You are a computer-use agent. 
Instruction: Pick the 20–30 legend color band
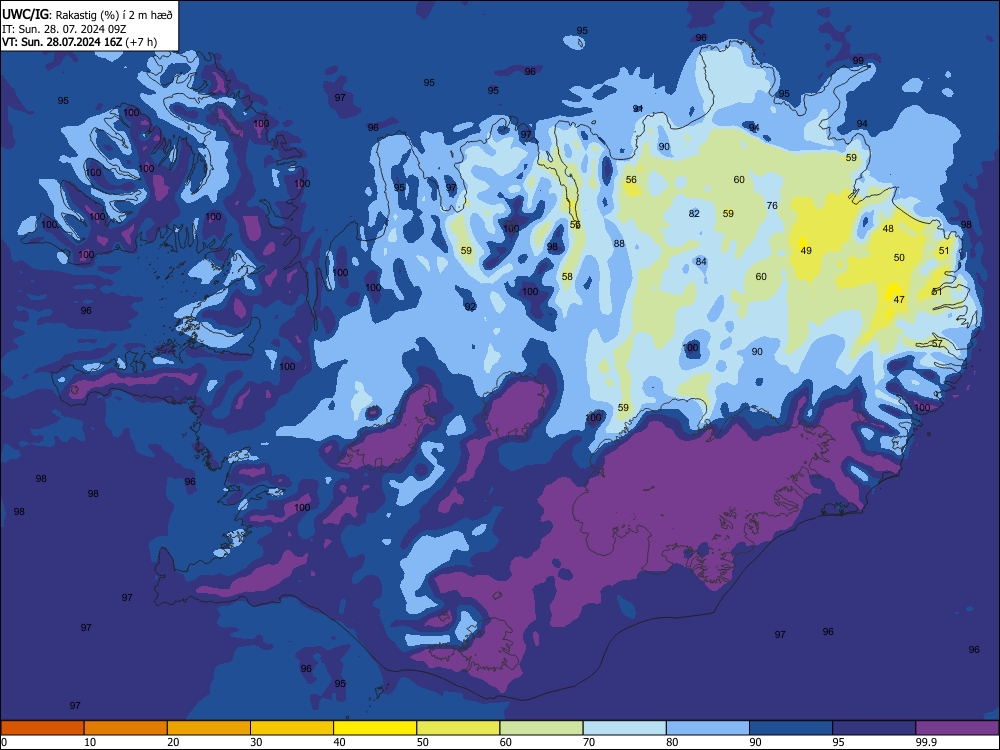(209, 728)
